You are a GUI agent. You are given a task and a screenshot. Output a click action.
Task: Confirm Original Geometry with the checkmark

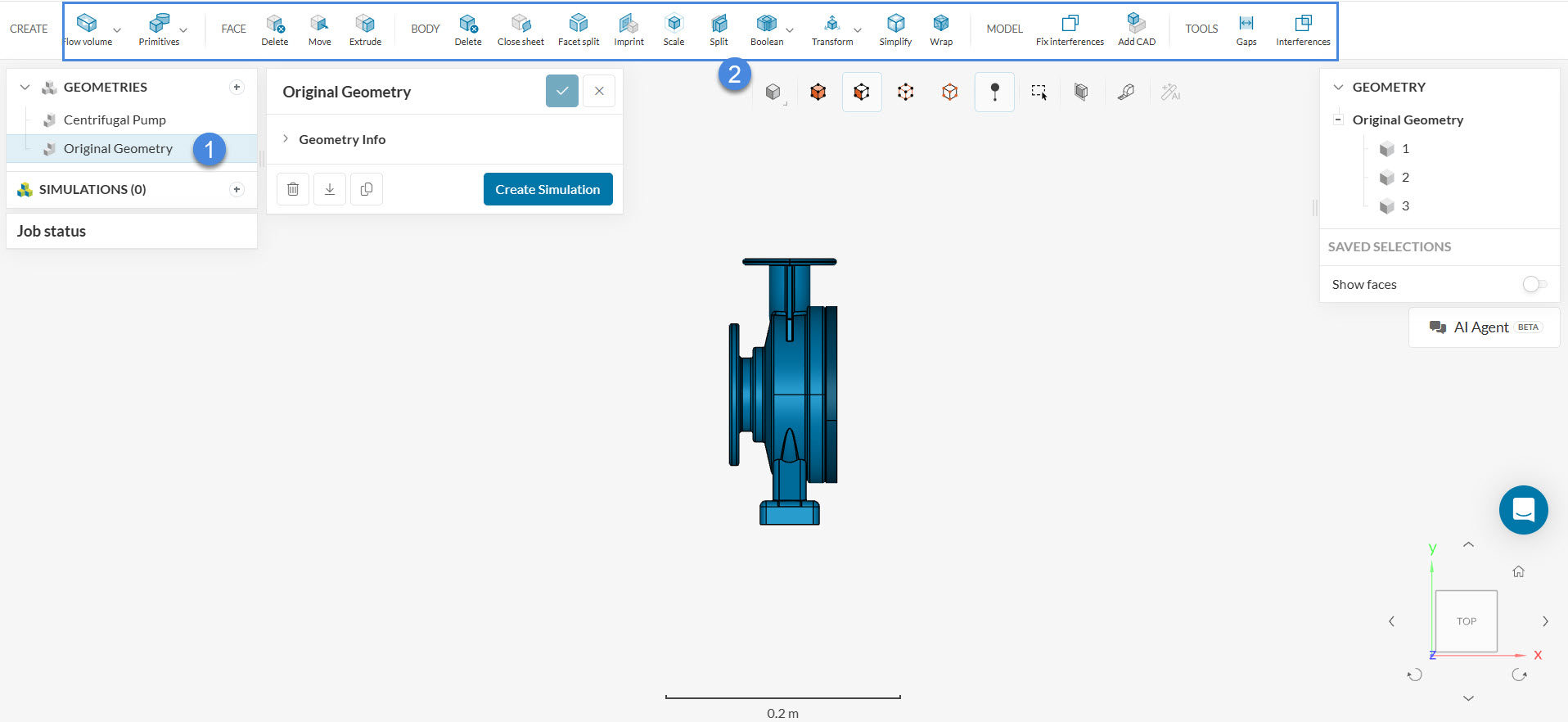click(562, 91)
